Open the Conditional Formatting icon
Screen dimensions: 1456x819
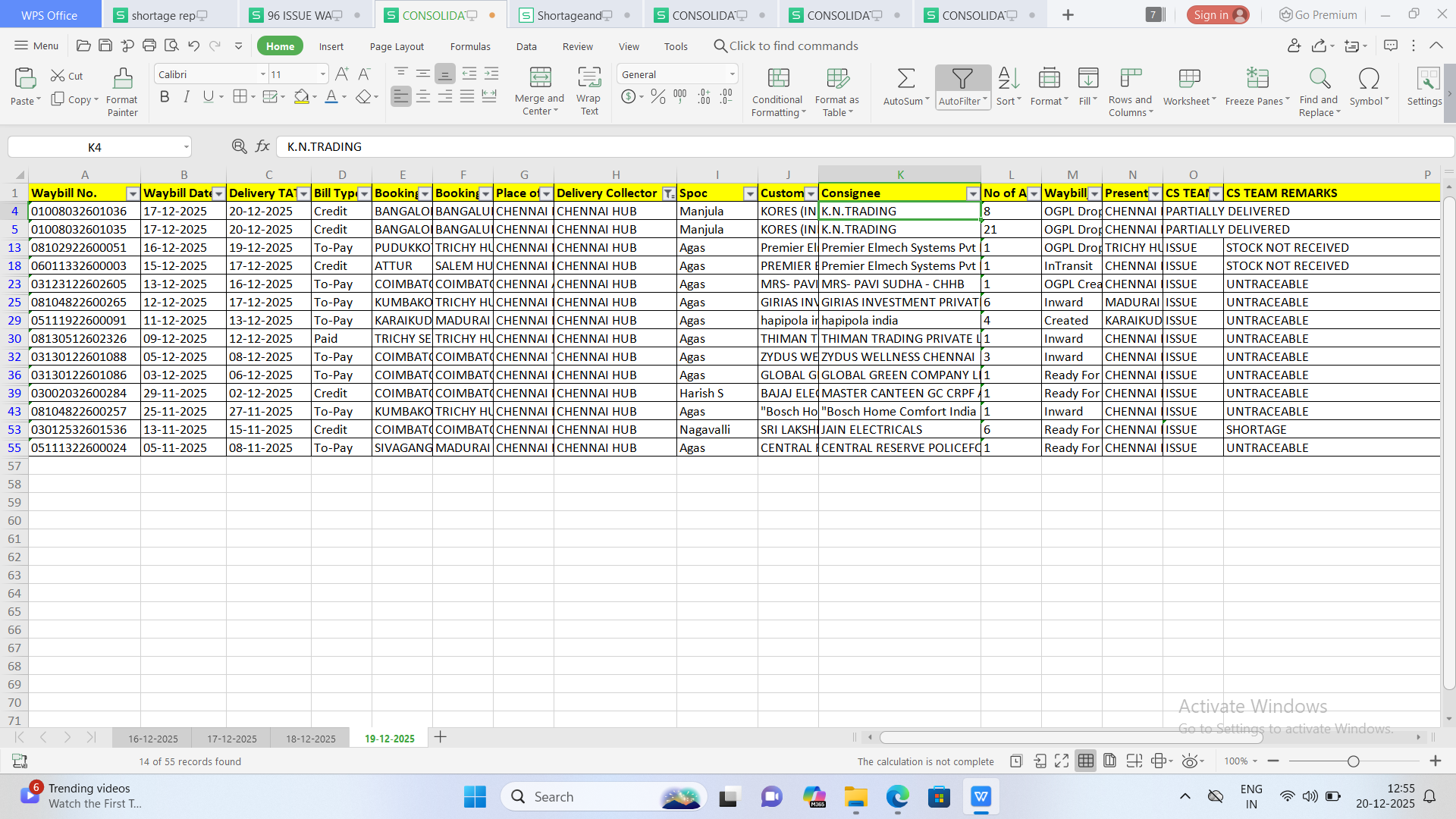[x=778, y=78]
